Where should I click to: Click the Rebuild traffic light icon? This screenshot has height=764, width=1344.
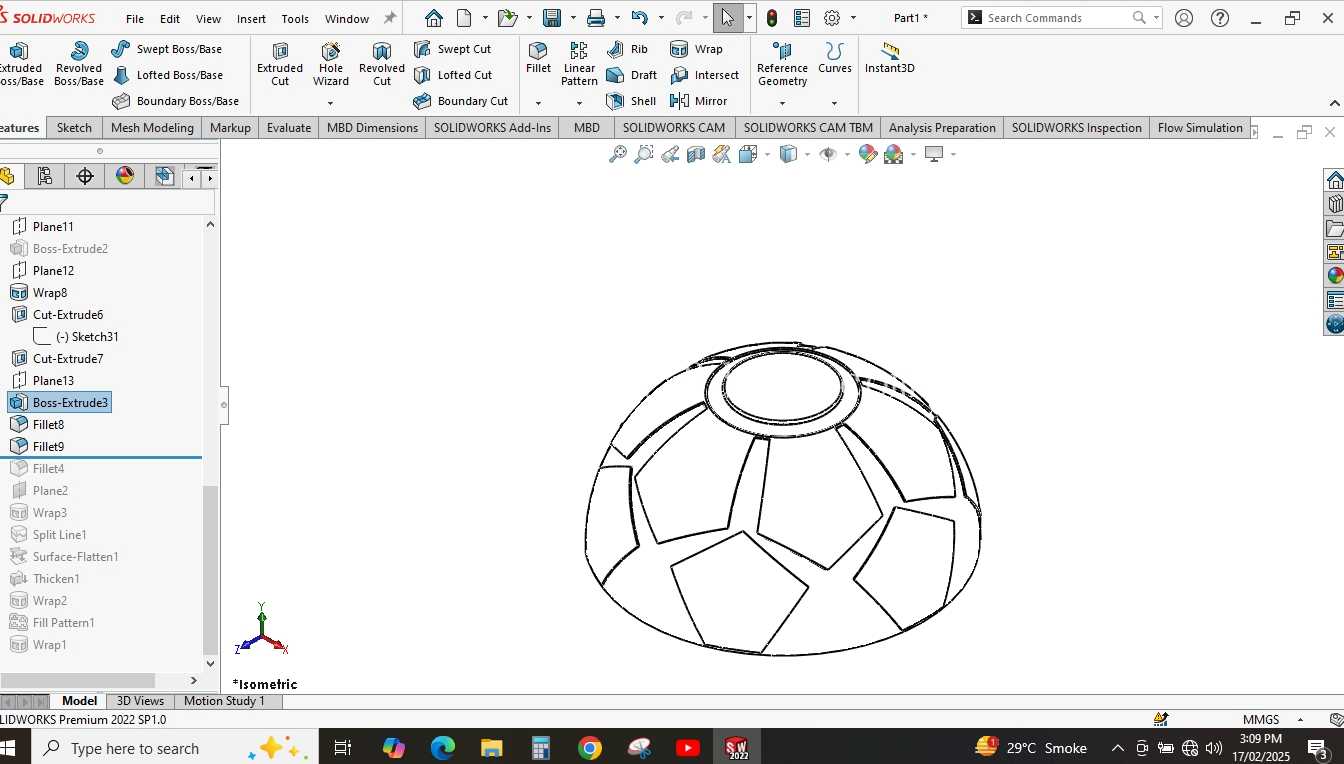pos(773,18)
